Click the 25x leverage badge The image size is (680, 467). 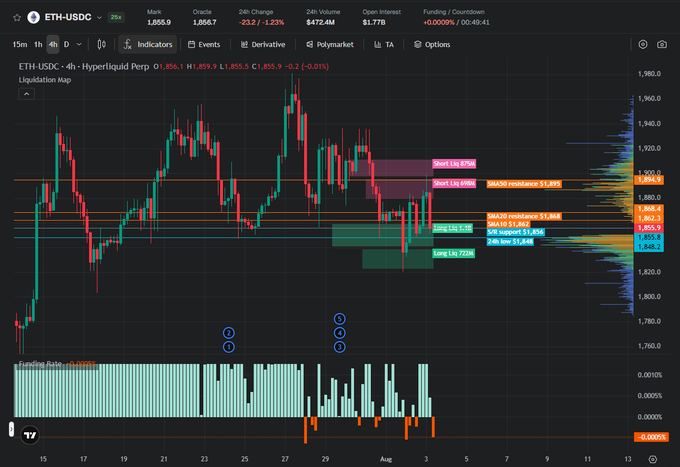tap(116, 17)
